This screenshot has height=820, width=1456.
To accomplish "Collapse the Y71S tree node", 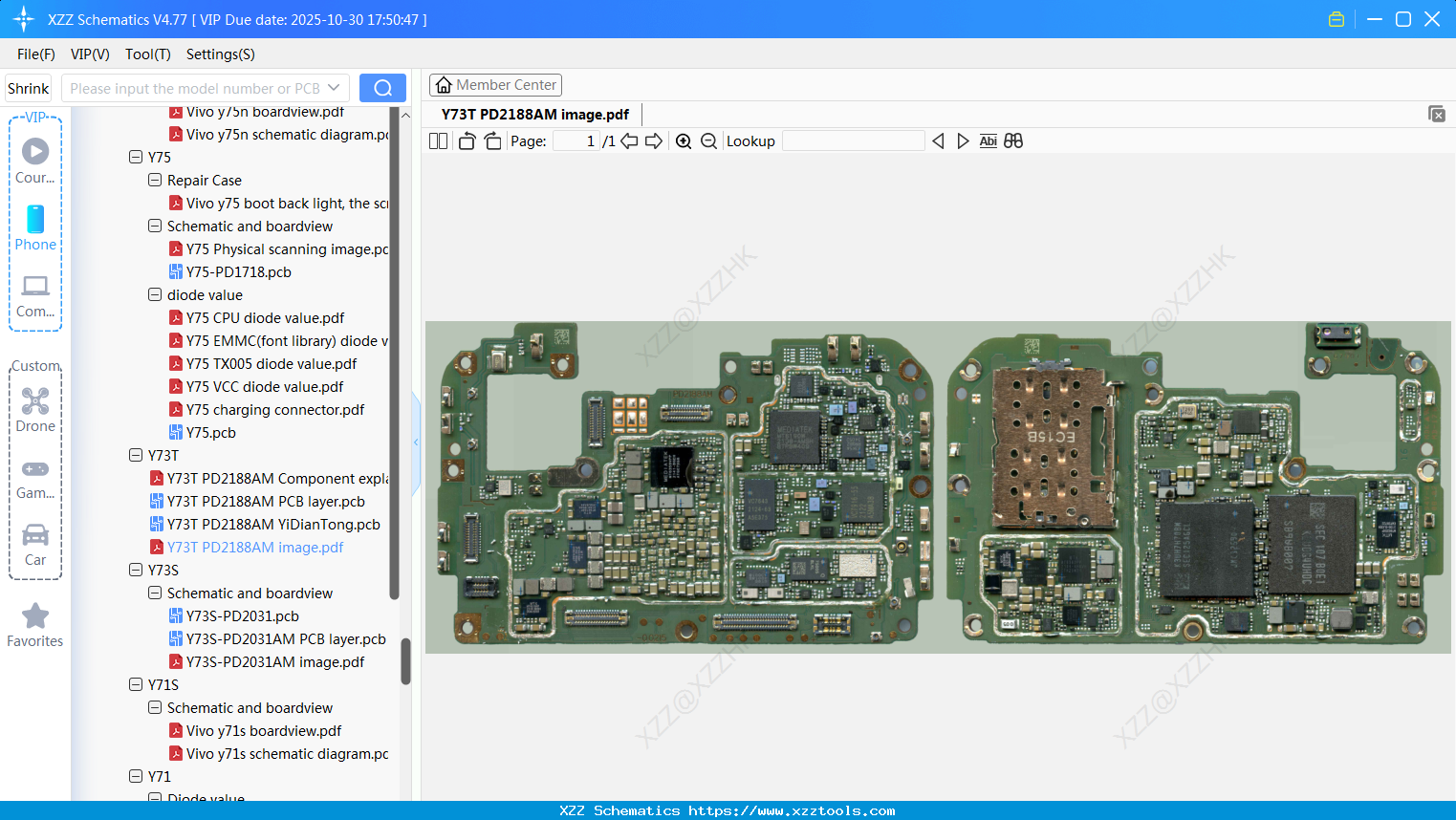I will [x=136, y=685].
